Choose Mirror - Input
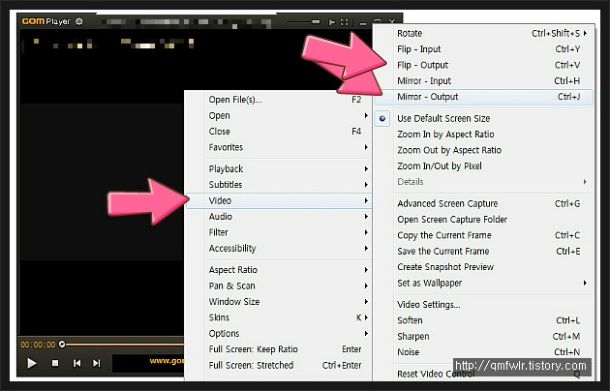 point(484,81)
